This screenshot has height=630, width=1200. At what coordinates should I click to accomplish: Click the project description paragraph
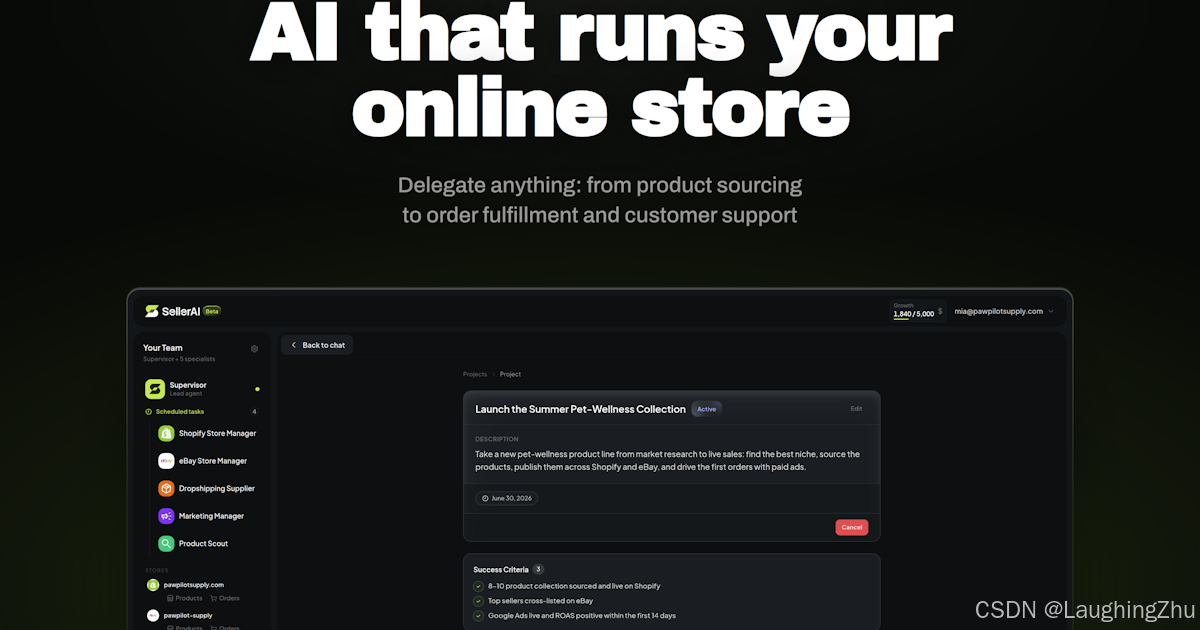[667, 460]
